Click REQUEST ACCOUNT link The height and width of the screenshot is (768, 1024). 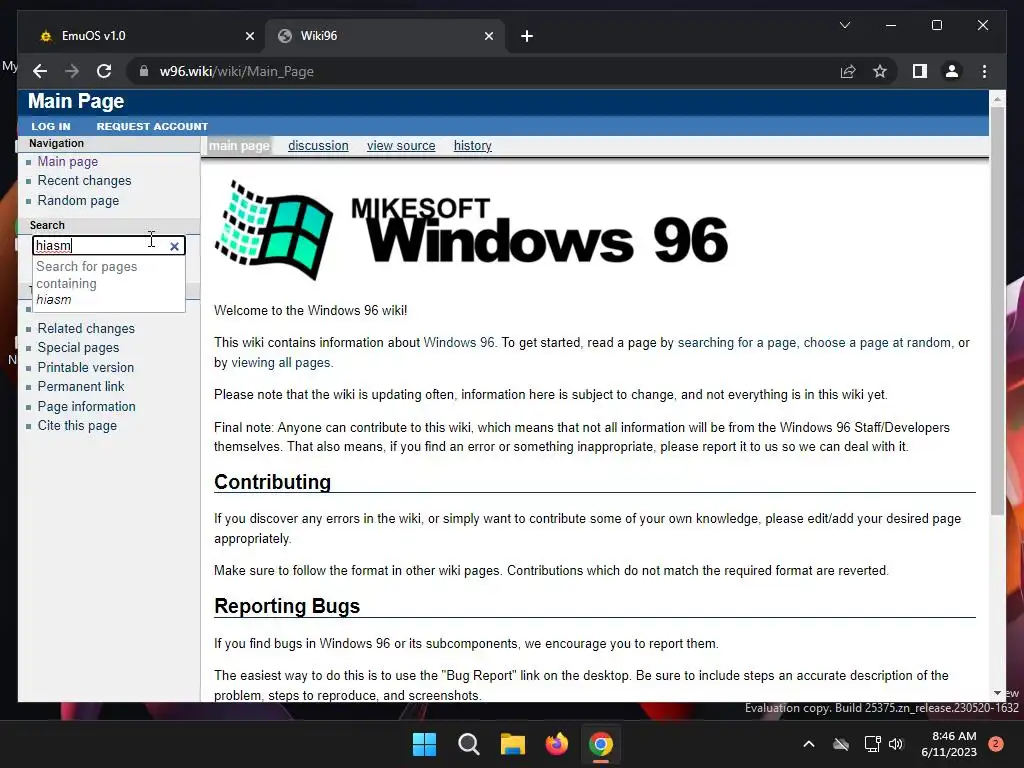coord(152,126)
